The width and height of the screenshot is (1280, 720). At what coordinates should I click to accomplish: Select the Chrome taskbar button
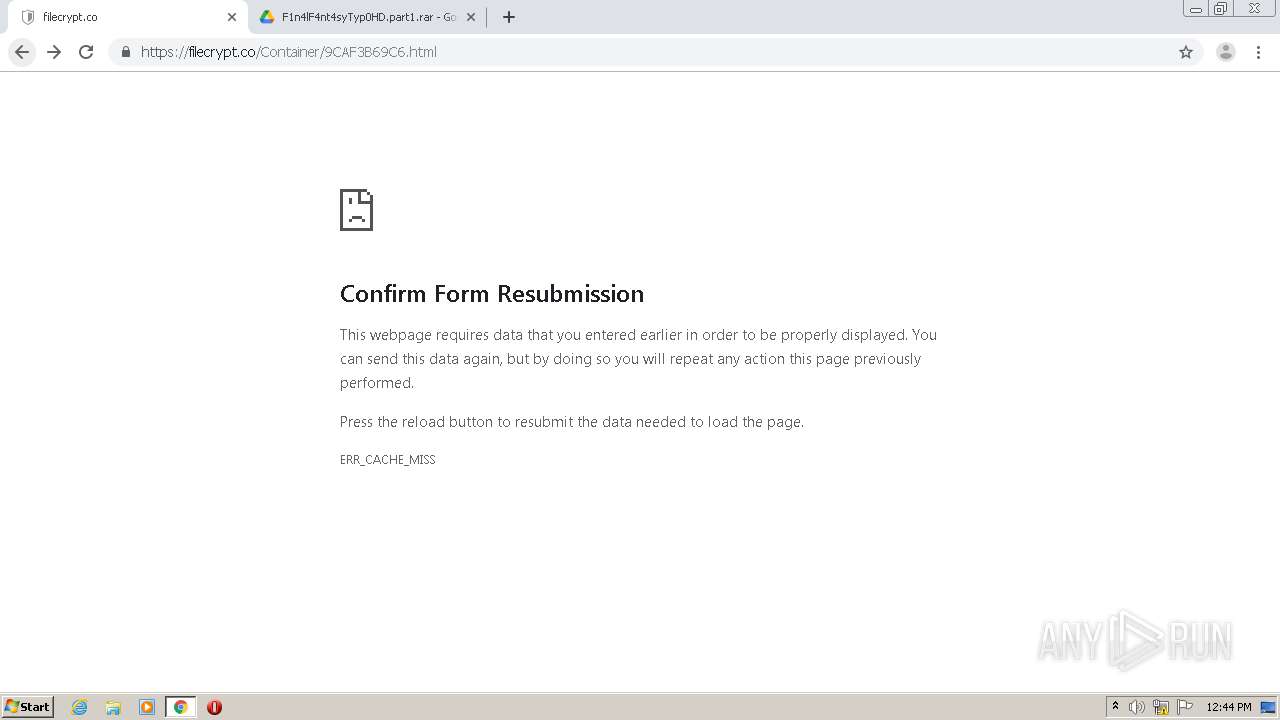180,707
